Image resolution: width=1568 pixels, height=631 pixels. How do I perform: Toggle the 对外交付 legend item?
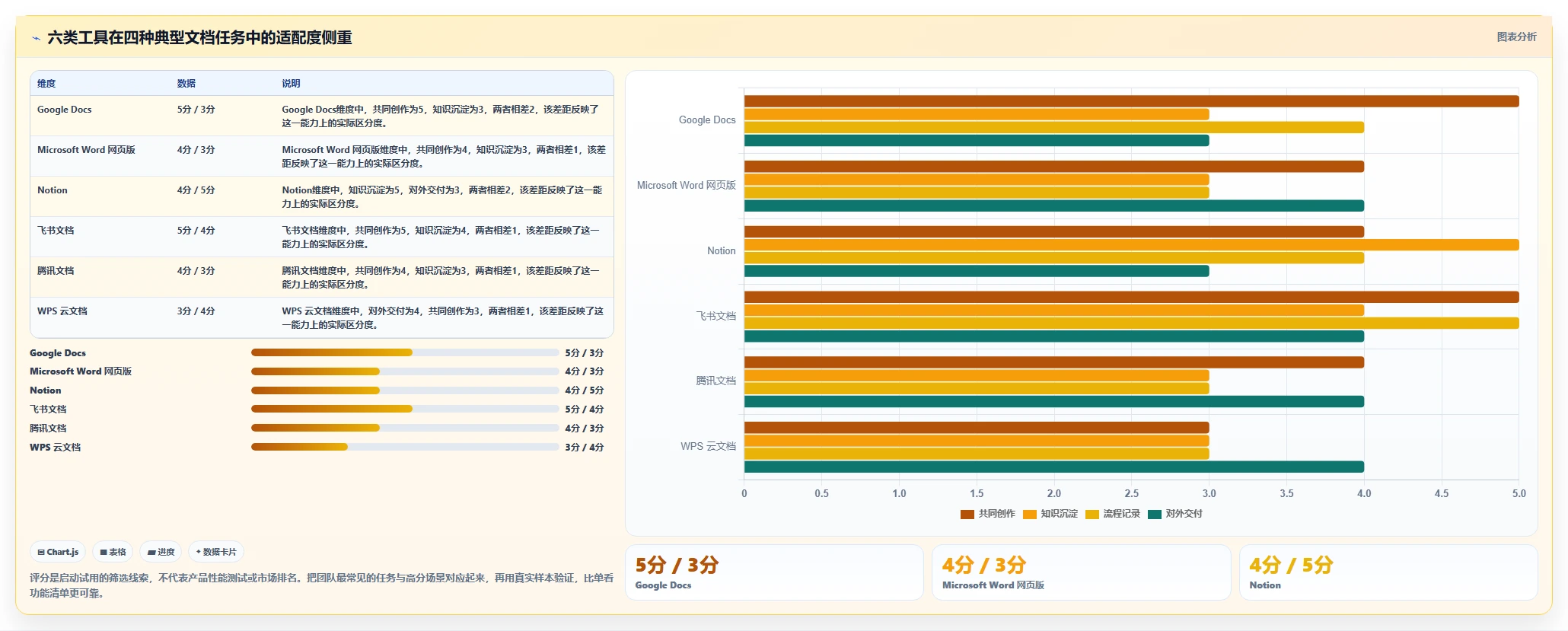[x=1174, y=514]
